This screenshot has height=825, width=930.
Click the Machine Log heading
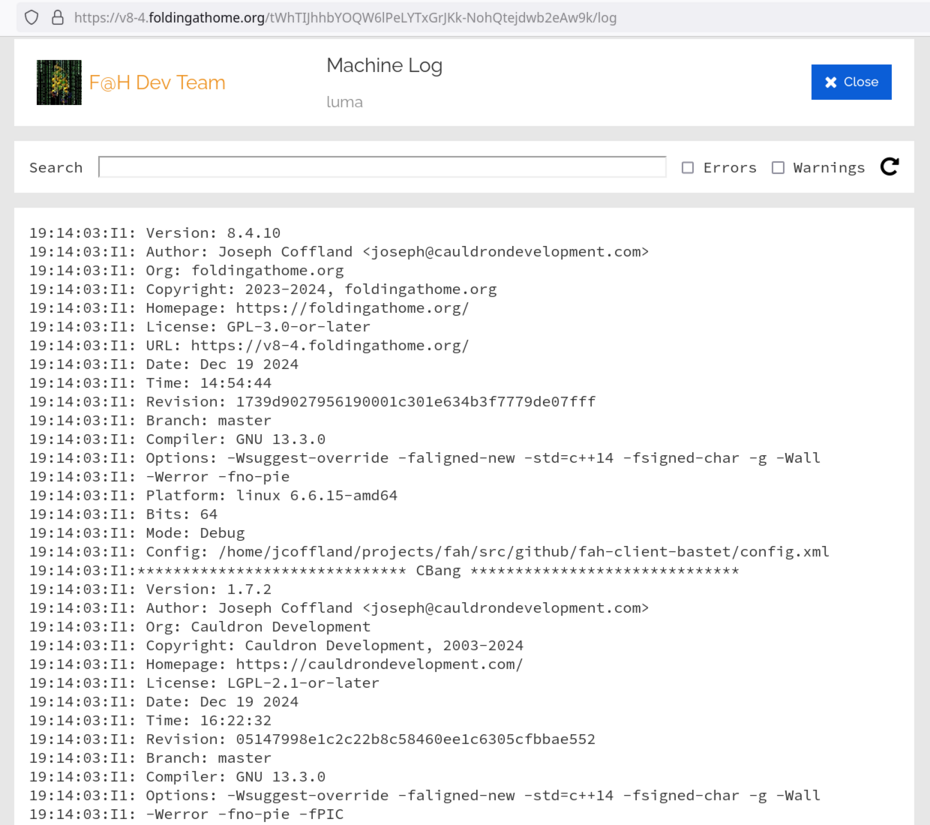point(384,65)
